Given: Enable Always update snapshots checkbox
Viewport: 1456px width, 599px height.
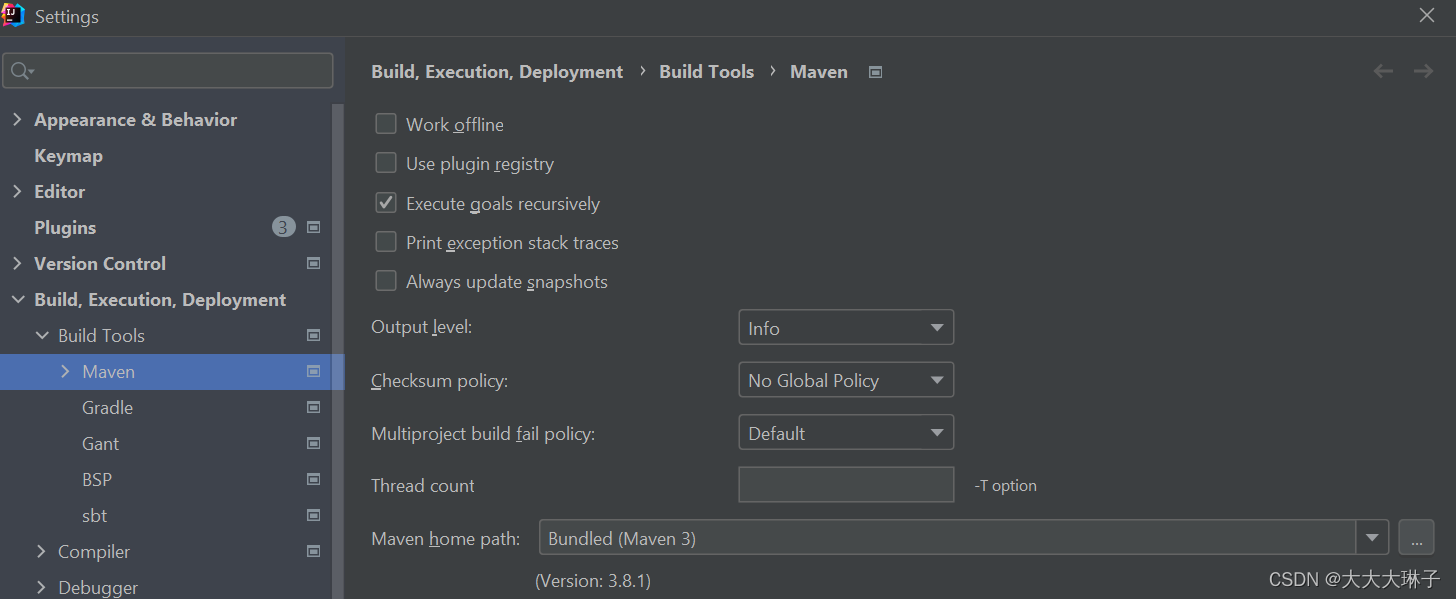Looking at the screenshot, I should coord(386,281).
